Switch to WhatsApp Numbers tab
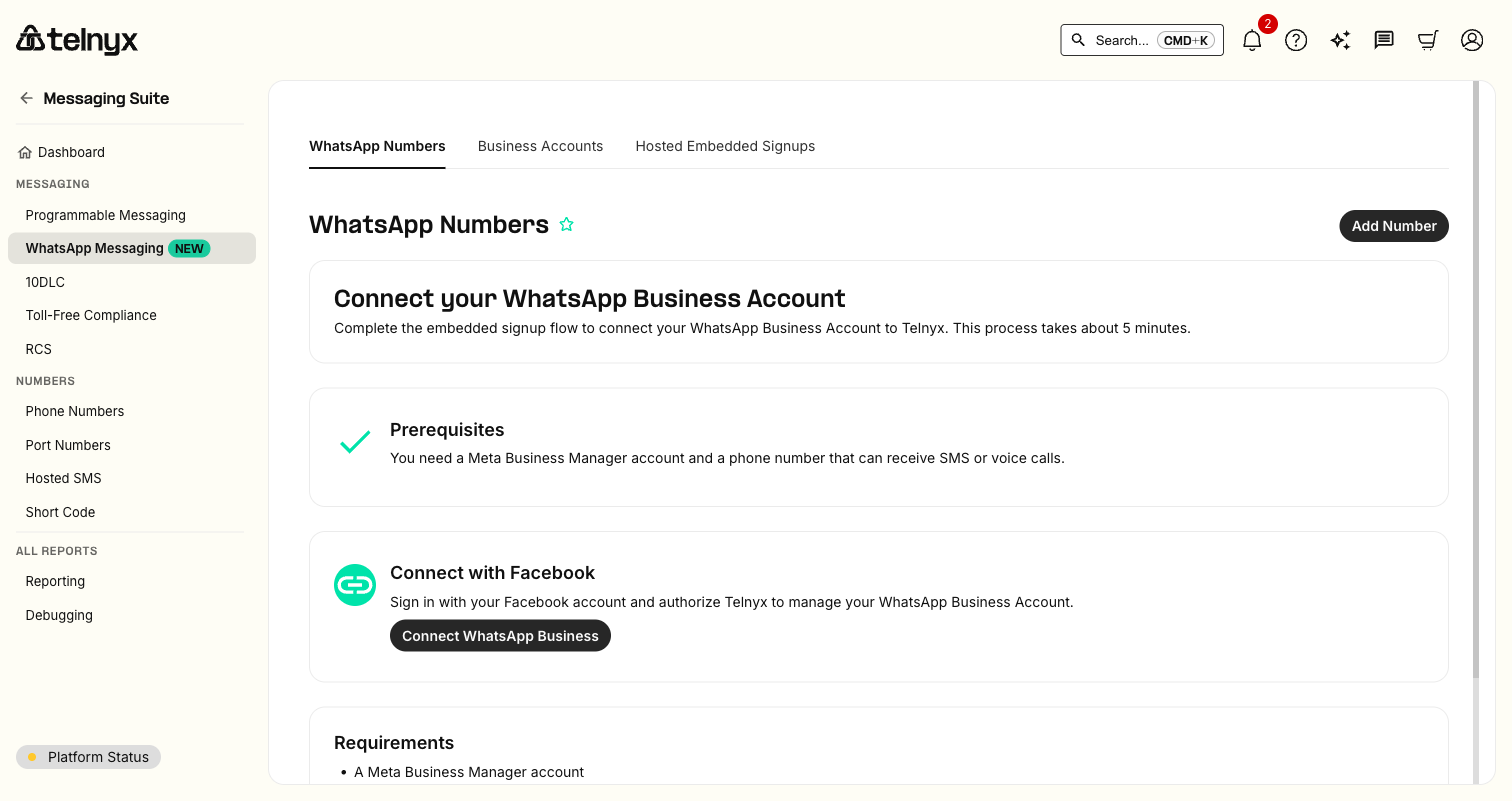The width and height of the screenshot is (1512, 801). [377, 146]
